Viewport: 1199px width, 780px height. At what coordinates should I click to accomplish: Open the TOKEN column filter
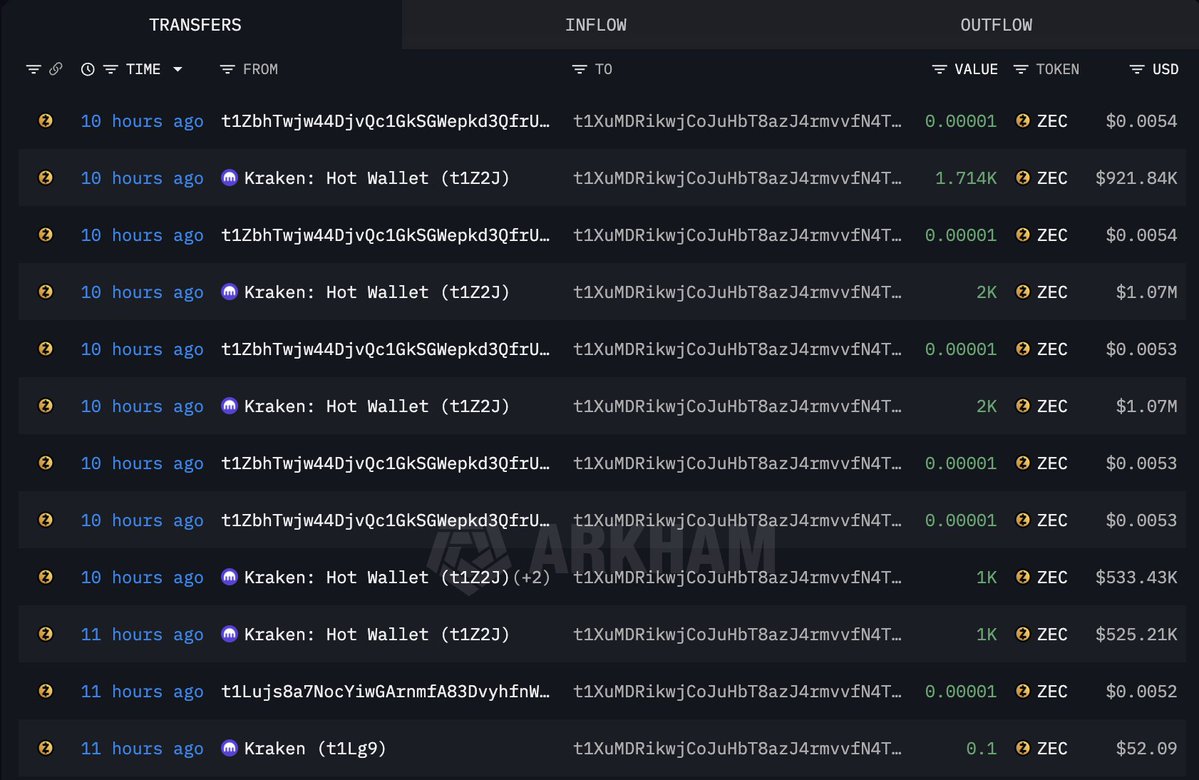click(1020, 69)
